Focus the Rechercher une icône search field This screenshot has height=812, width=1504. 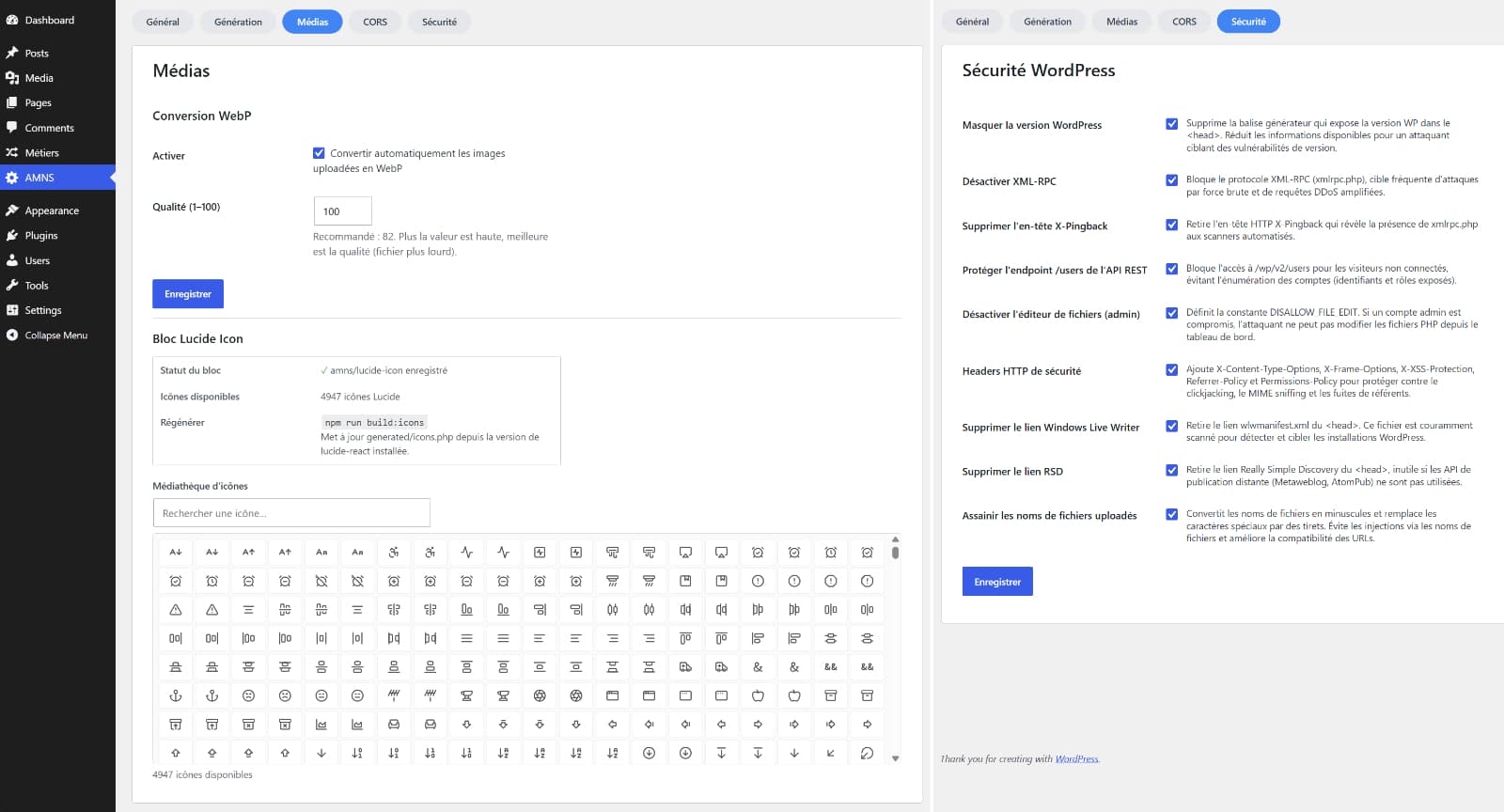pyautogui.click(x=291, y=513)
